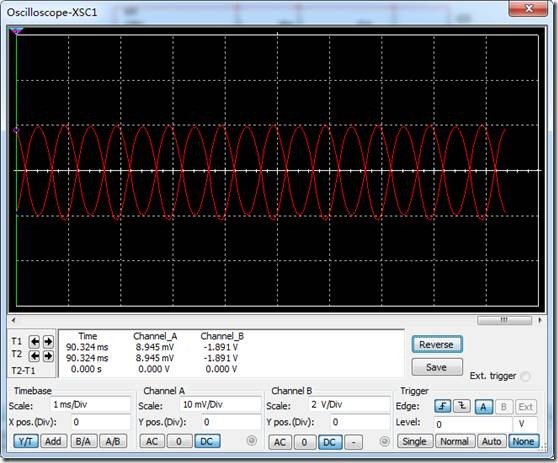Switch display mode to Y/T

pyautogui.click(x=26, y=441)
